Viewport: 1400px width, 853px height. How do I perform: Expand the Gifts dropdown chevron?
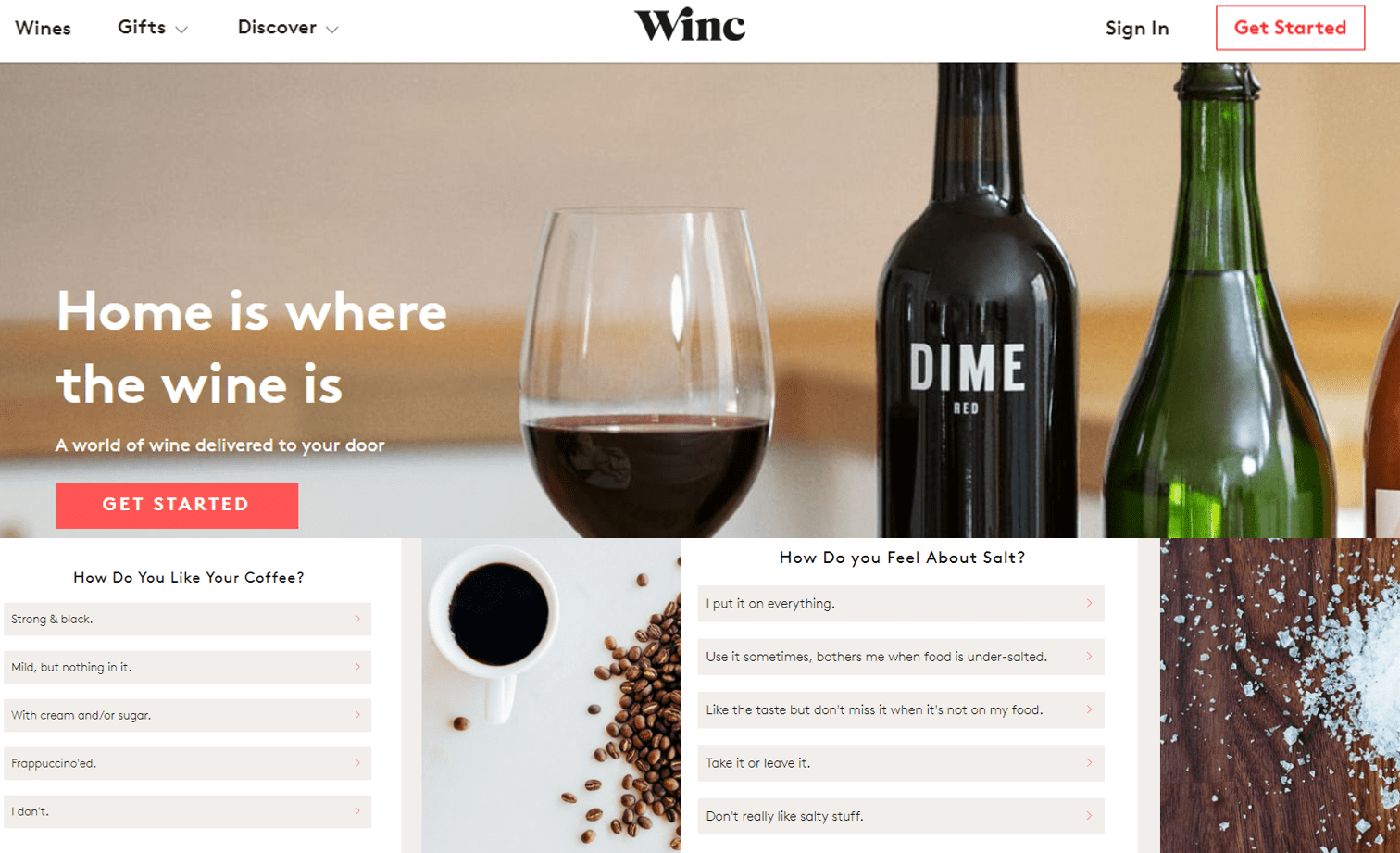pos(181,30)
